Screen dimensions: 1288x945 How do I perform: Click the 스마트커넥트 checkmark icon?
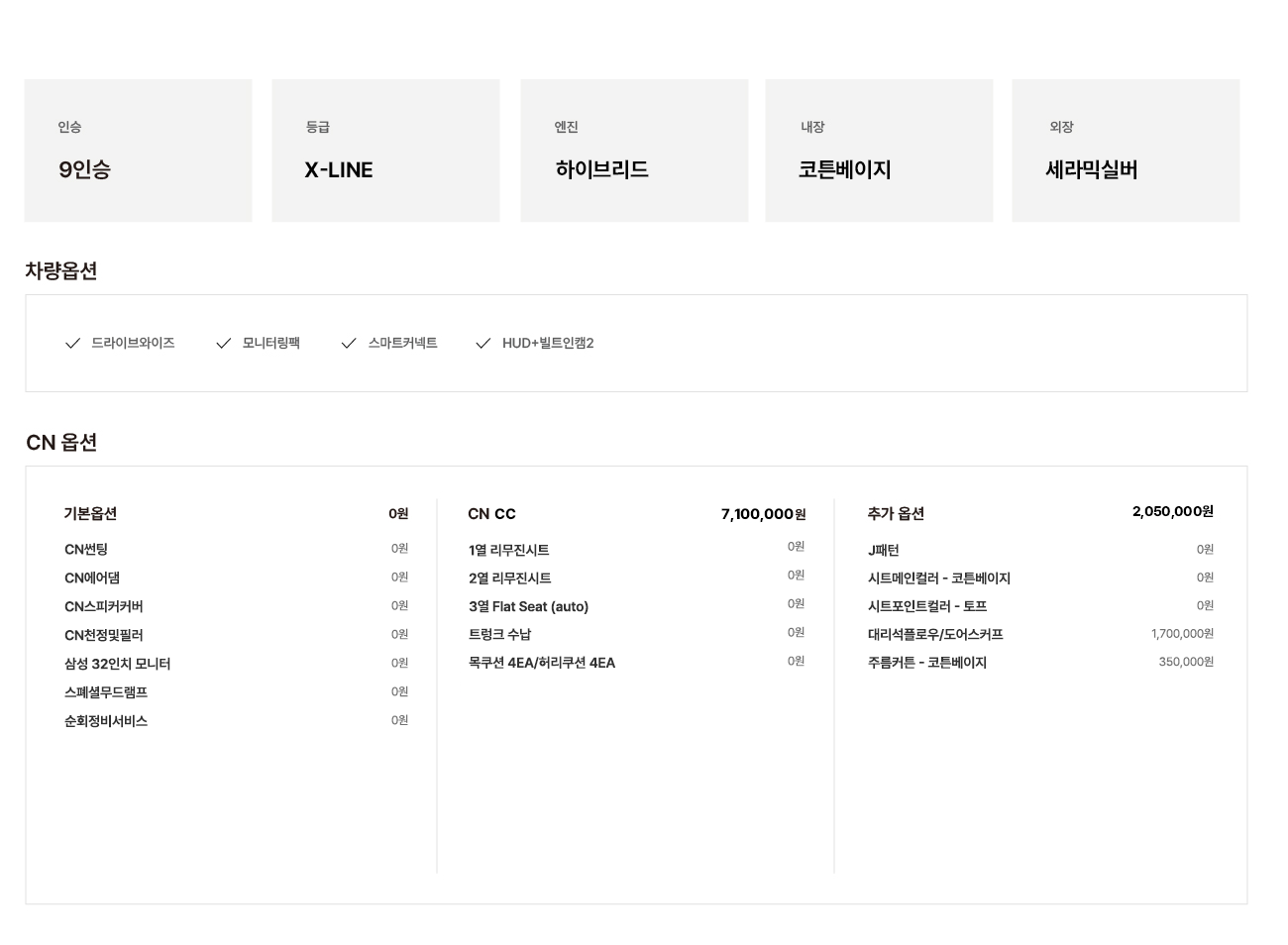(348, 343)
